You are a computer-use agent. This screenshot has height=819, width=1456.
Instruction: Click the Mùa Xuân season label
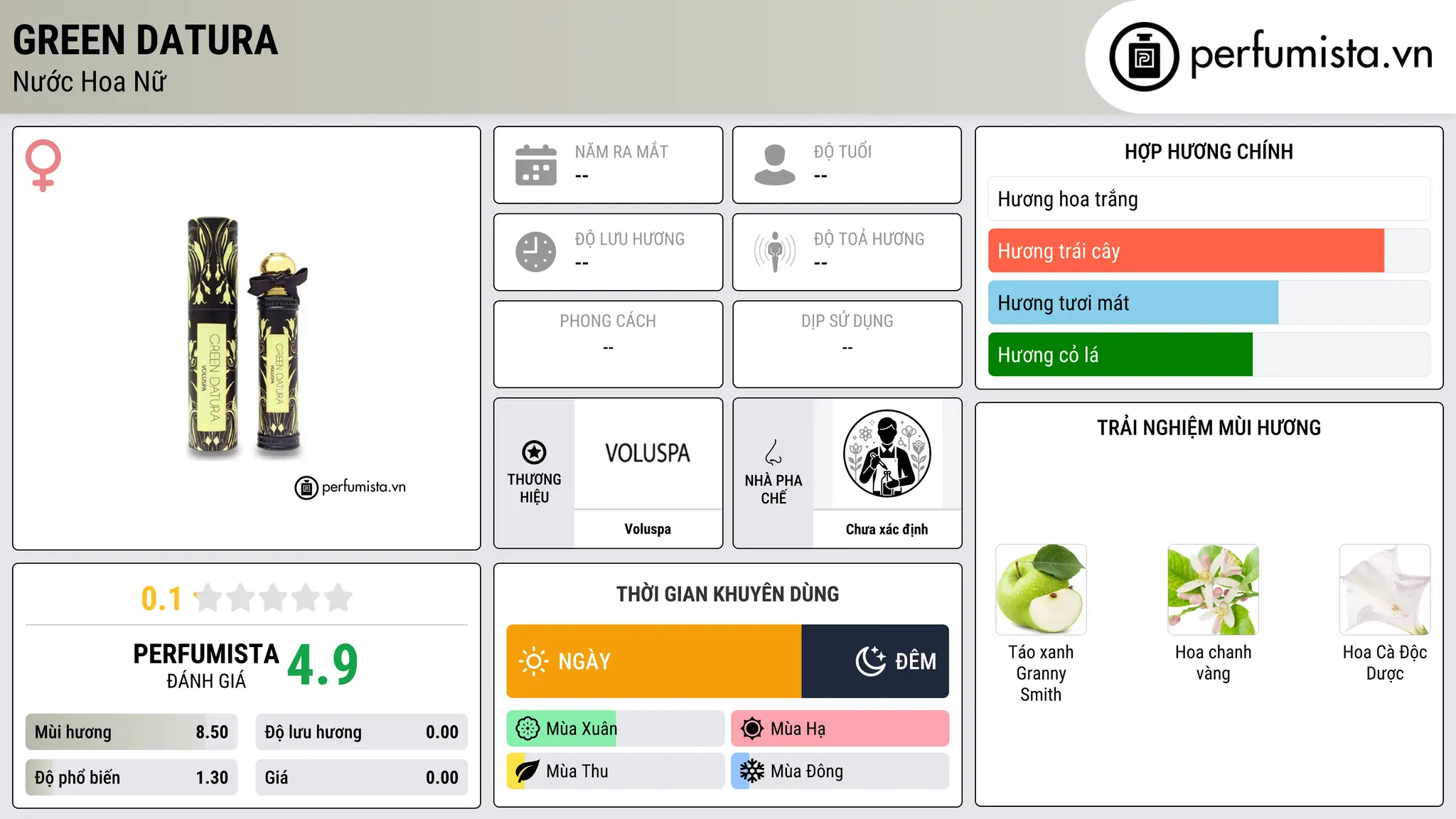tap(582, 729)
